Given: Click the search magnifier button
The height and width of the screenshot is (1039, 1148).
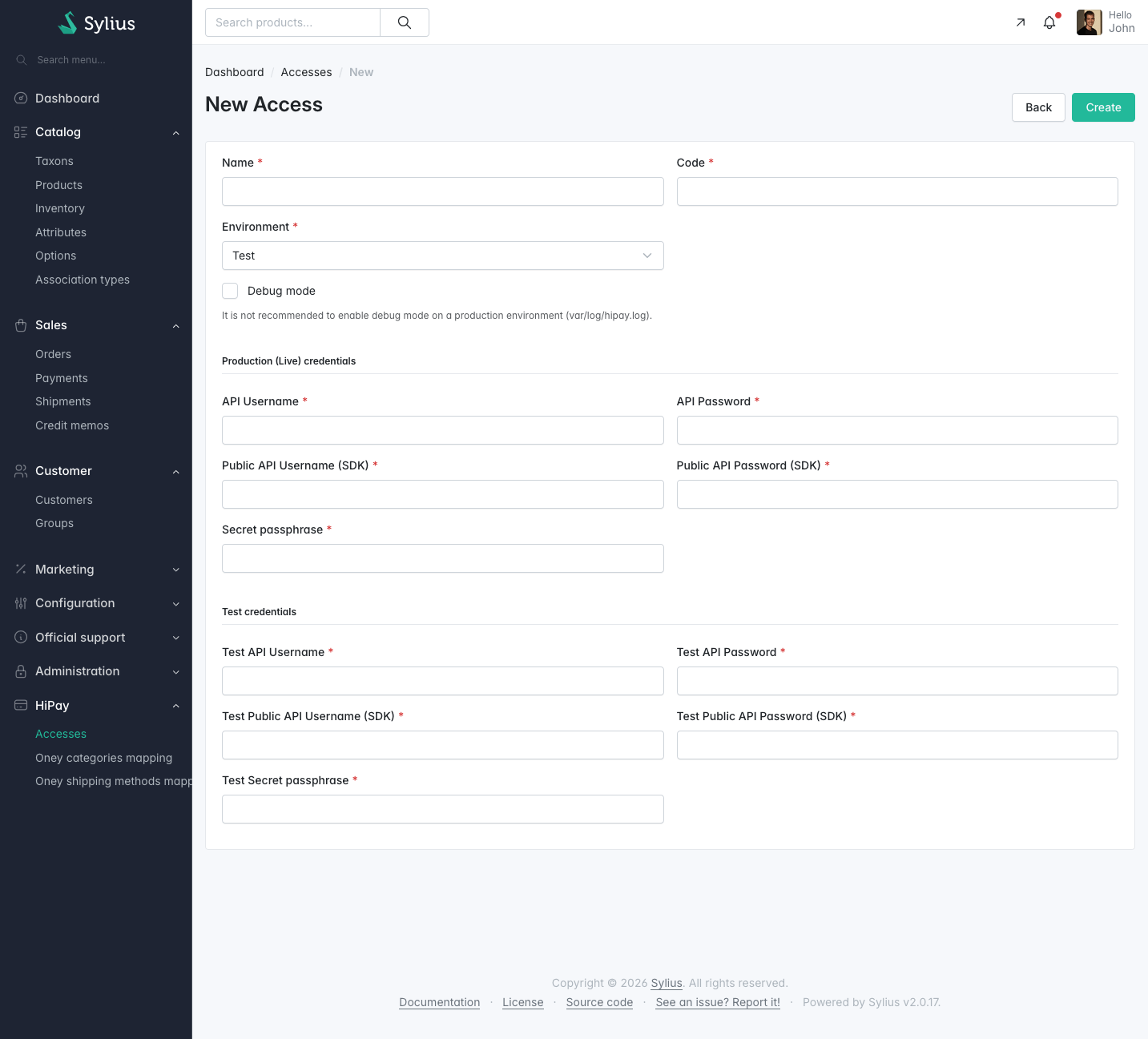Looking at the screenshot, I should click(405, 22).
